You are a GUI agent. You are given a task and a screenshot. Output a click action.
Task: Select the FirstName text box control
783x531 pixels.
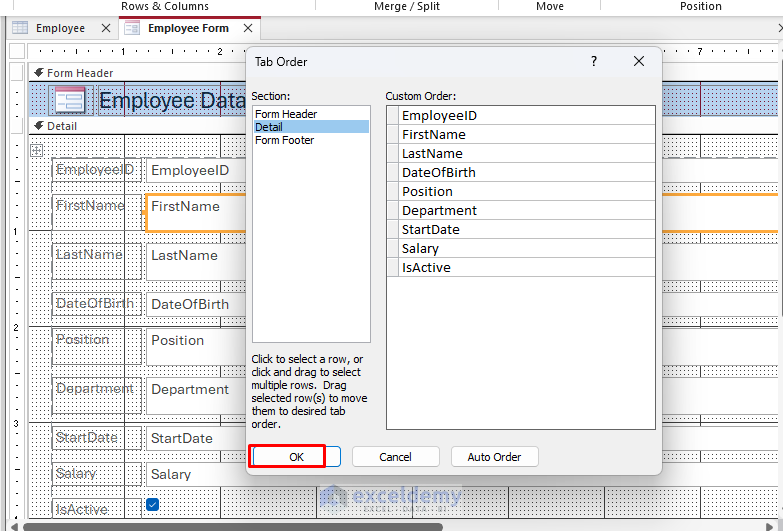pyautogui.click(x=196, y=212)
